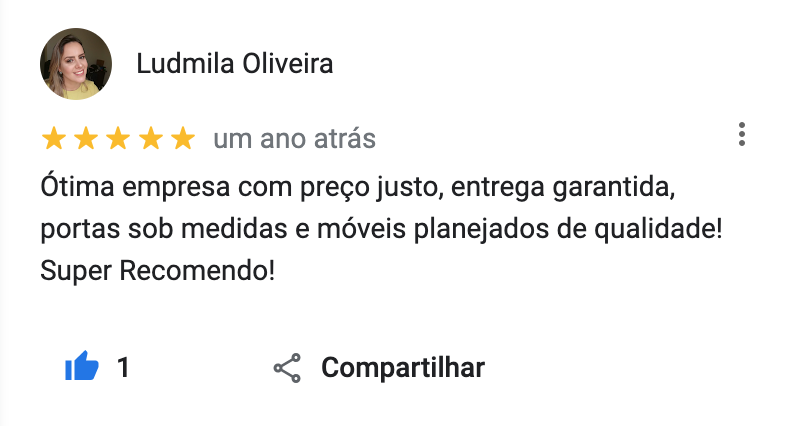
Task: Click the share arrow icon
Action: pyautogui.click(x=287, y=368)
